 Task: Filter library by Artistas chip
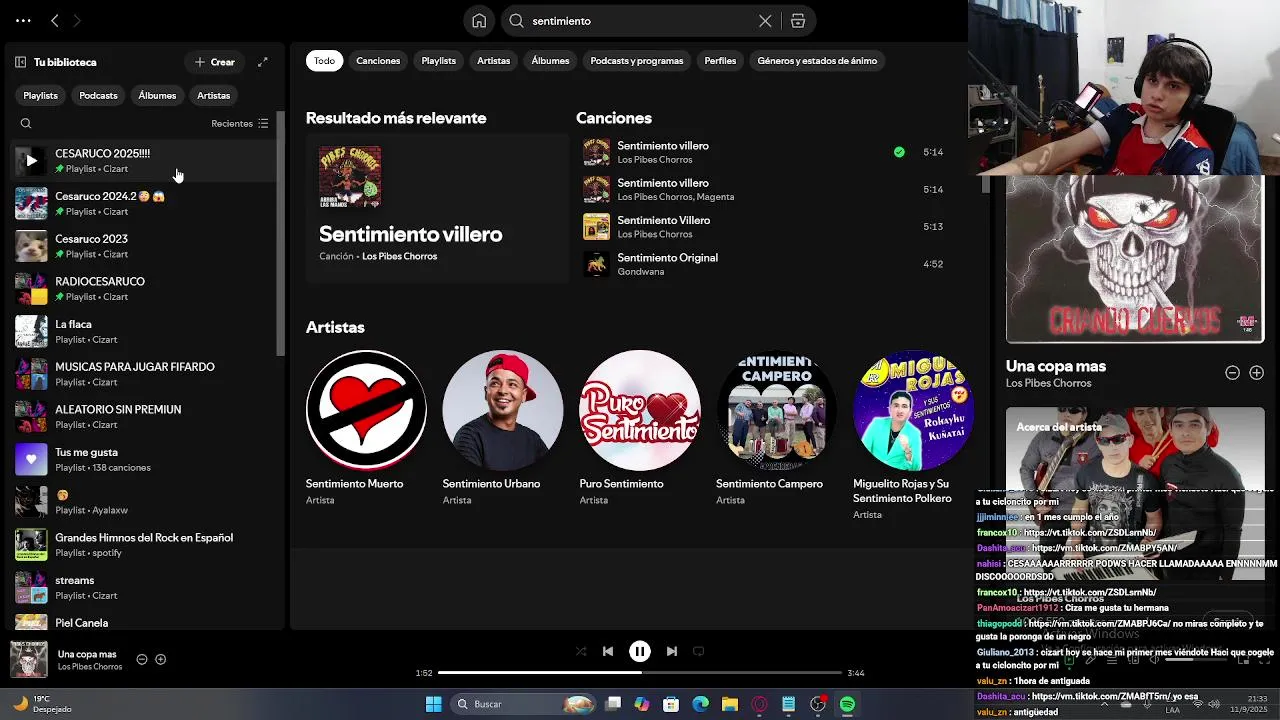tap(213, 96)
